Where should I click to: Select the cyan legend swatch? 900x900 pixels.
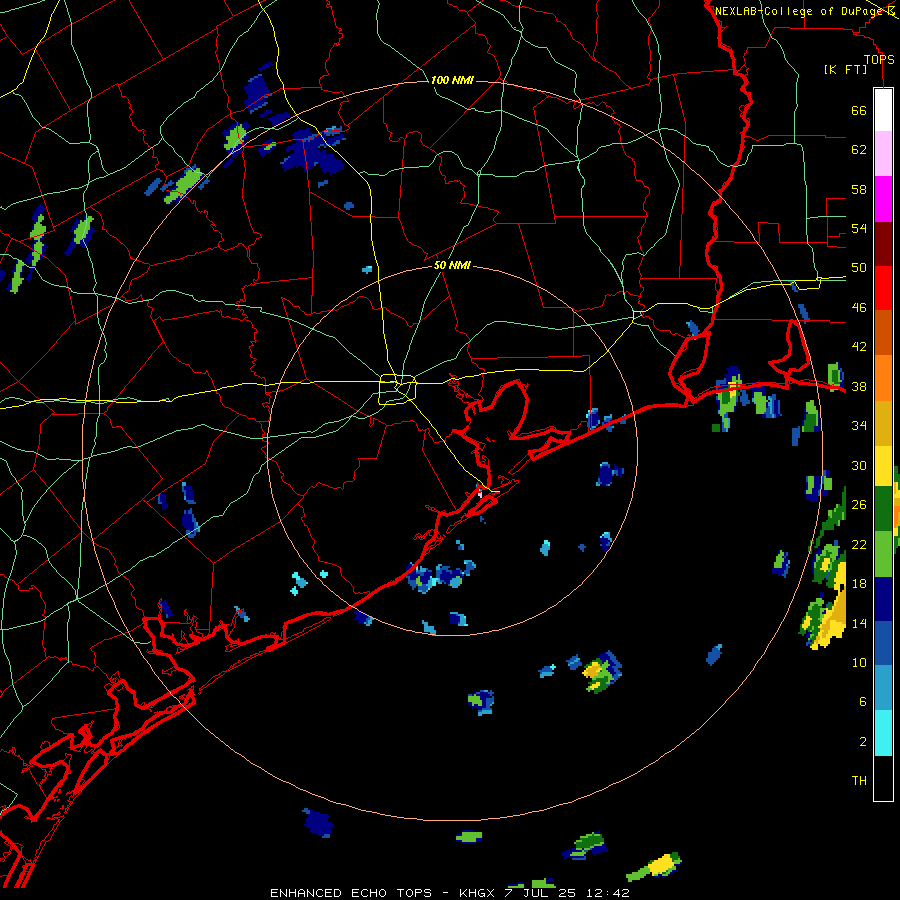click(883, 733)
